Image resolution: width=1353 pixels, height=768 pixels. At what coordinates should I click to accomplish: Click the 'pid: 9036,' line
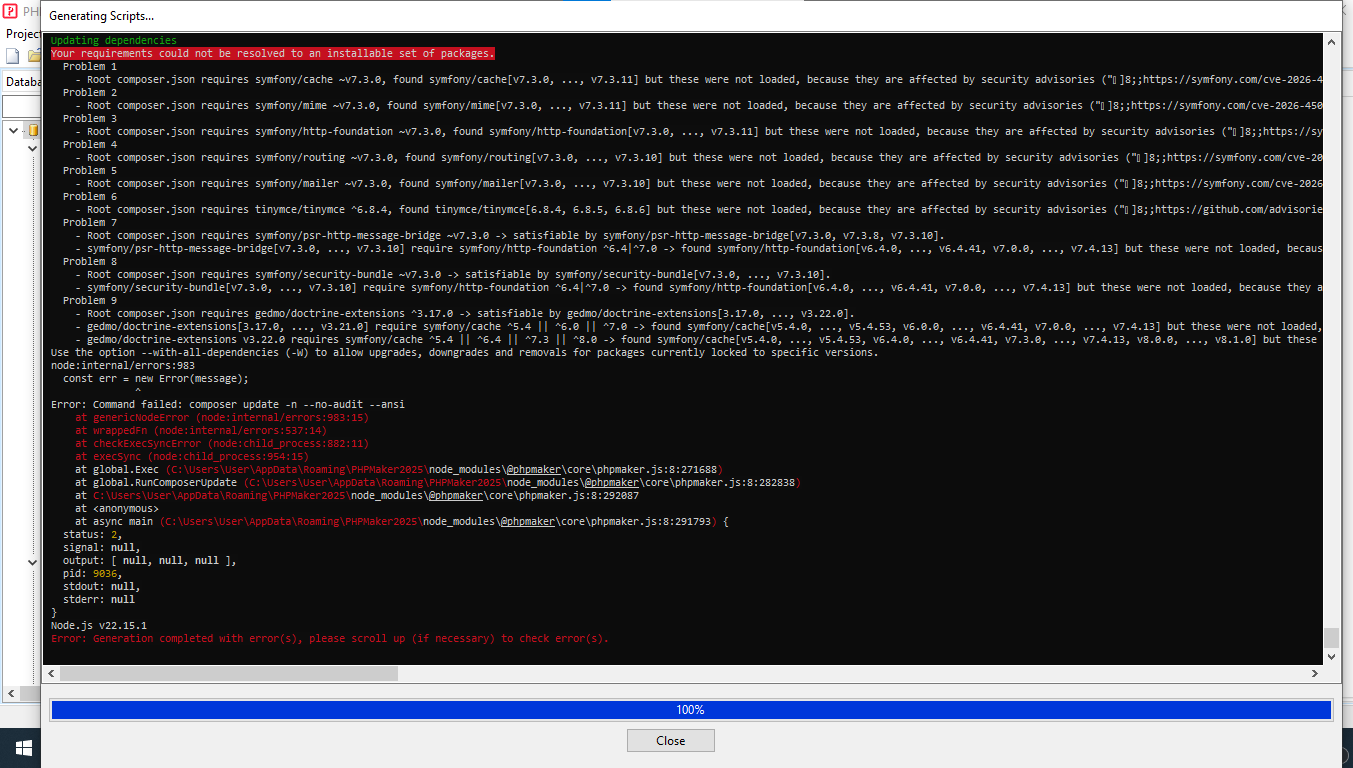(95, 573)
